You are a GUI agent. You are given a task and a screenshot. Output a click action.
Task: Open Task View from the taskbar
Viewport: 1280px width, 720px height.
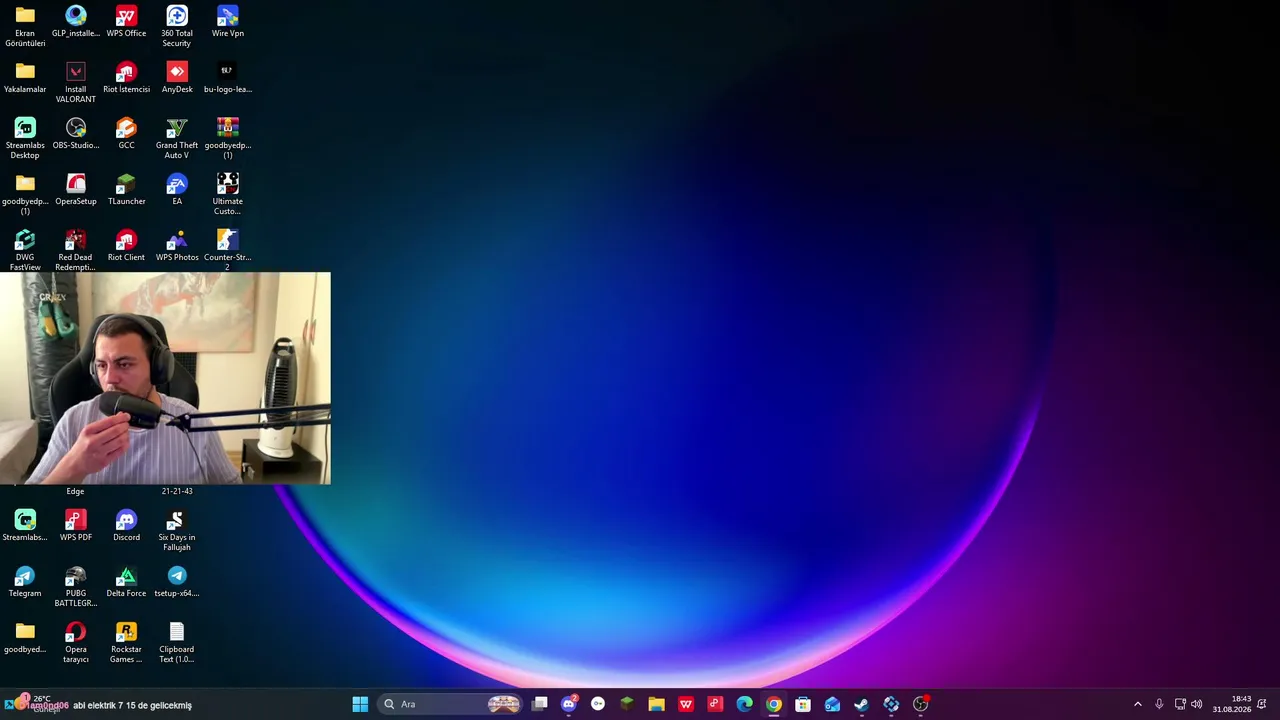(x=540, y=704)
